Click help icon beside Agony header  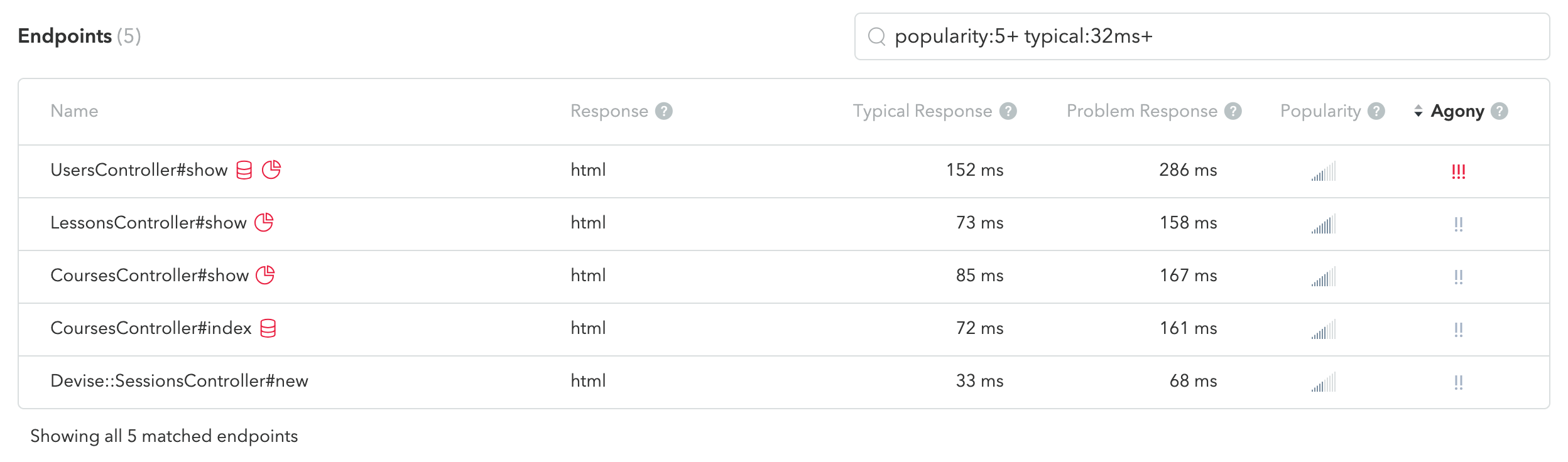click(1500, 111)
